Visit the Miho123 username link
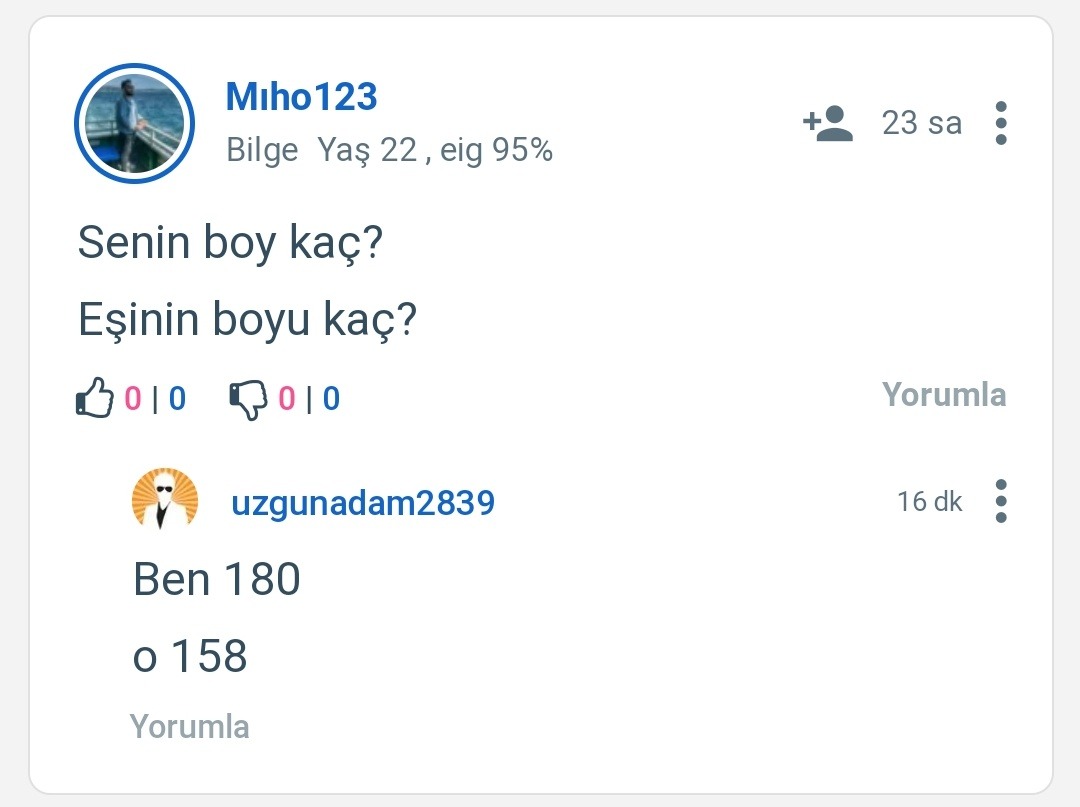 301,97
